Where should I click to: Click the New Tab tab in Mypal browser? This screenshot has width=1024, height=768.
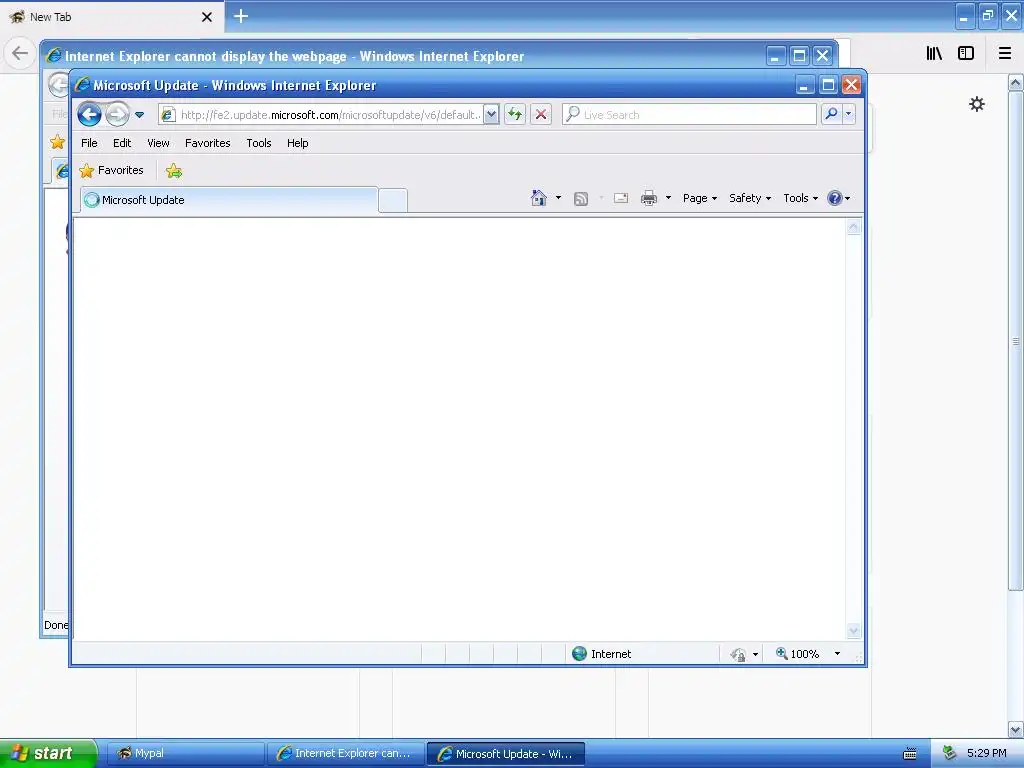point(111,17)
